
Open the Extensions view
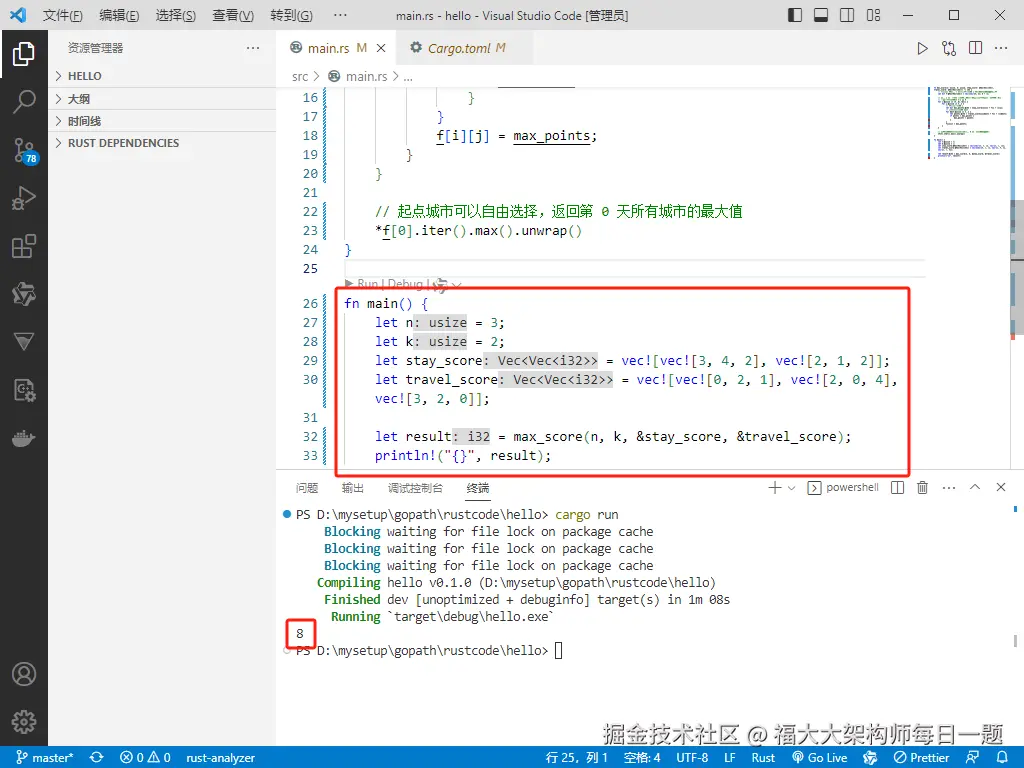(x=24, y=246)
